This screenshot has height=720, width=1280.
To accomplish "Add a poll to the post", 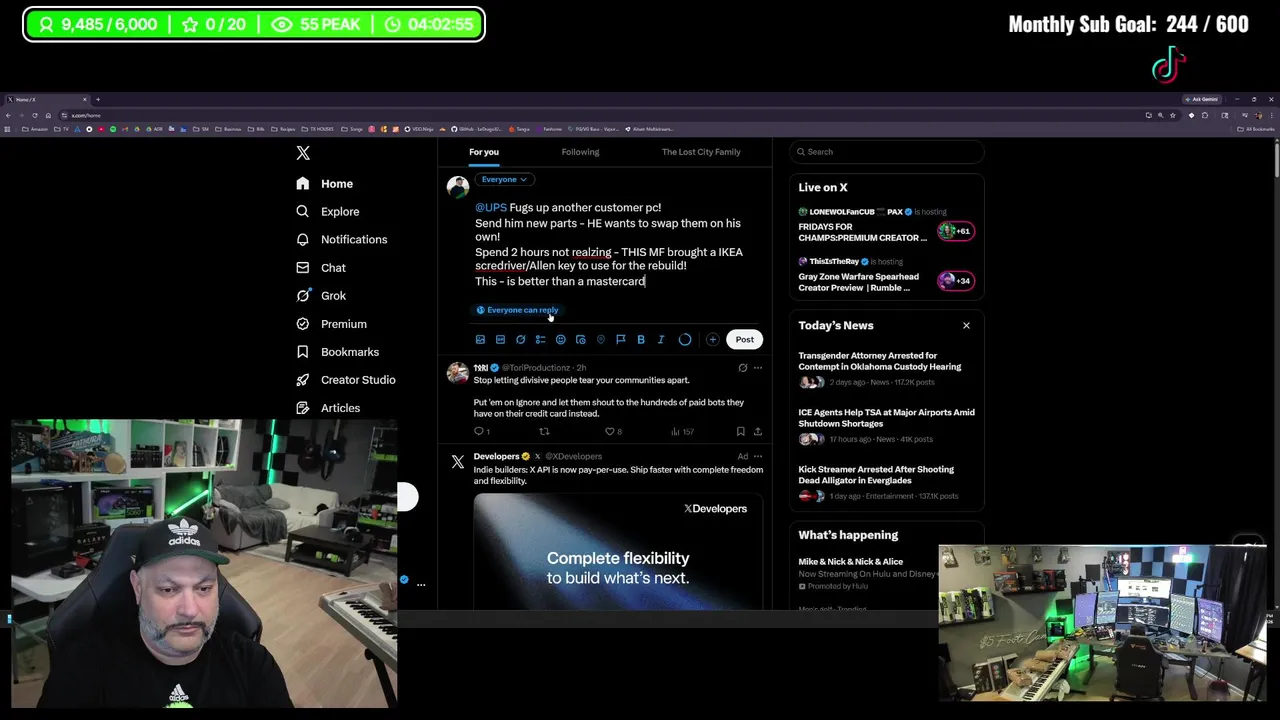I will pyautogui.click(x=540, y=340).
